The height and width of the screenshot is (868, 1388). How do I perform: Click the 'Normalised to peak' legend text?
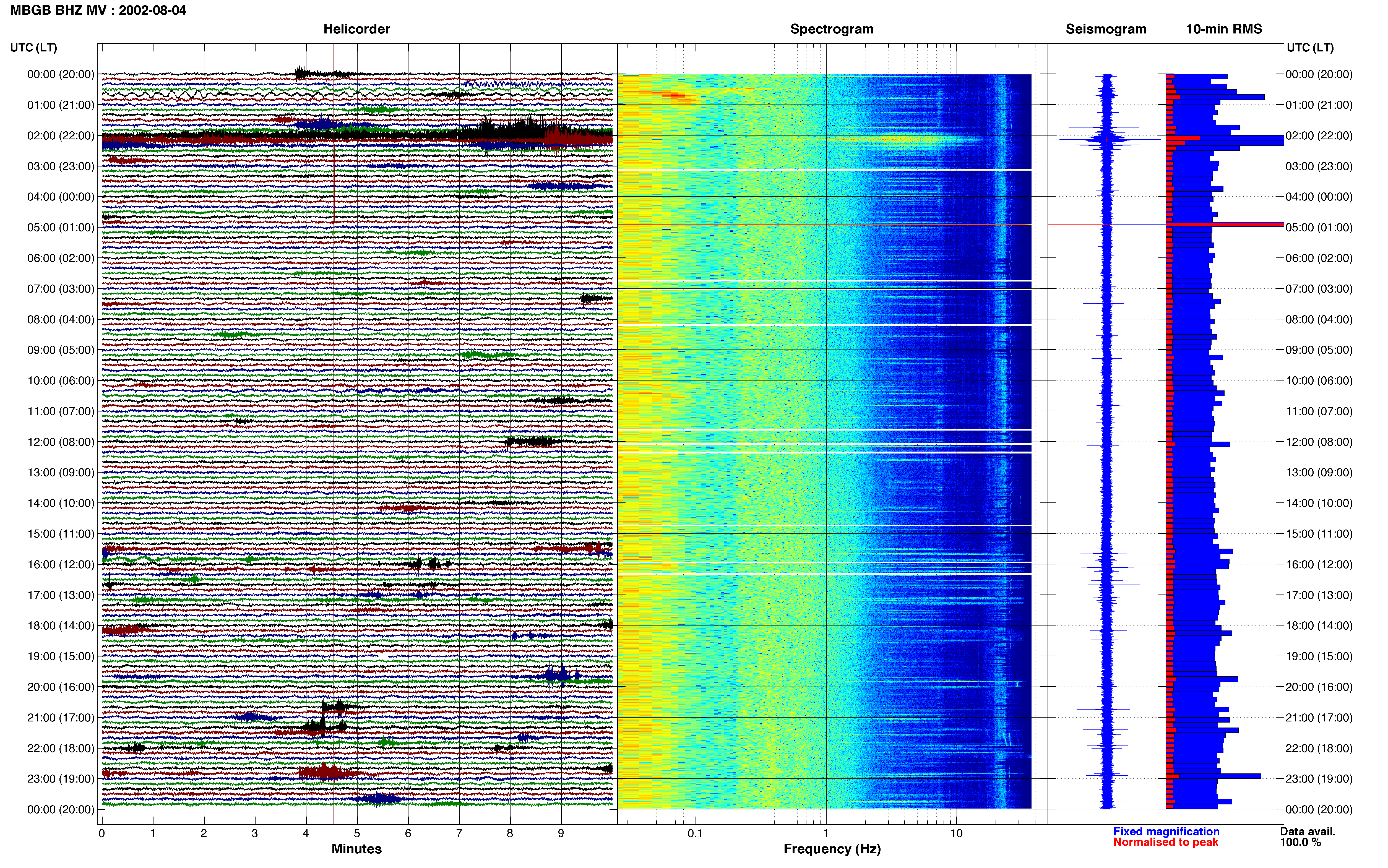[1165, 842]
